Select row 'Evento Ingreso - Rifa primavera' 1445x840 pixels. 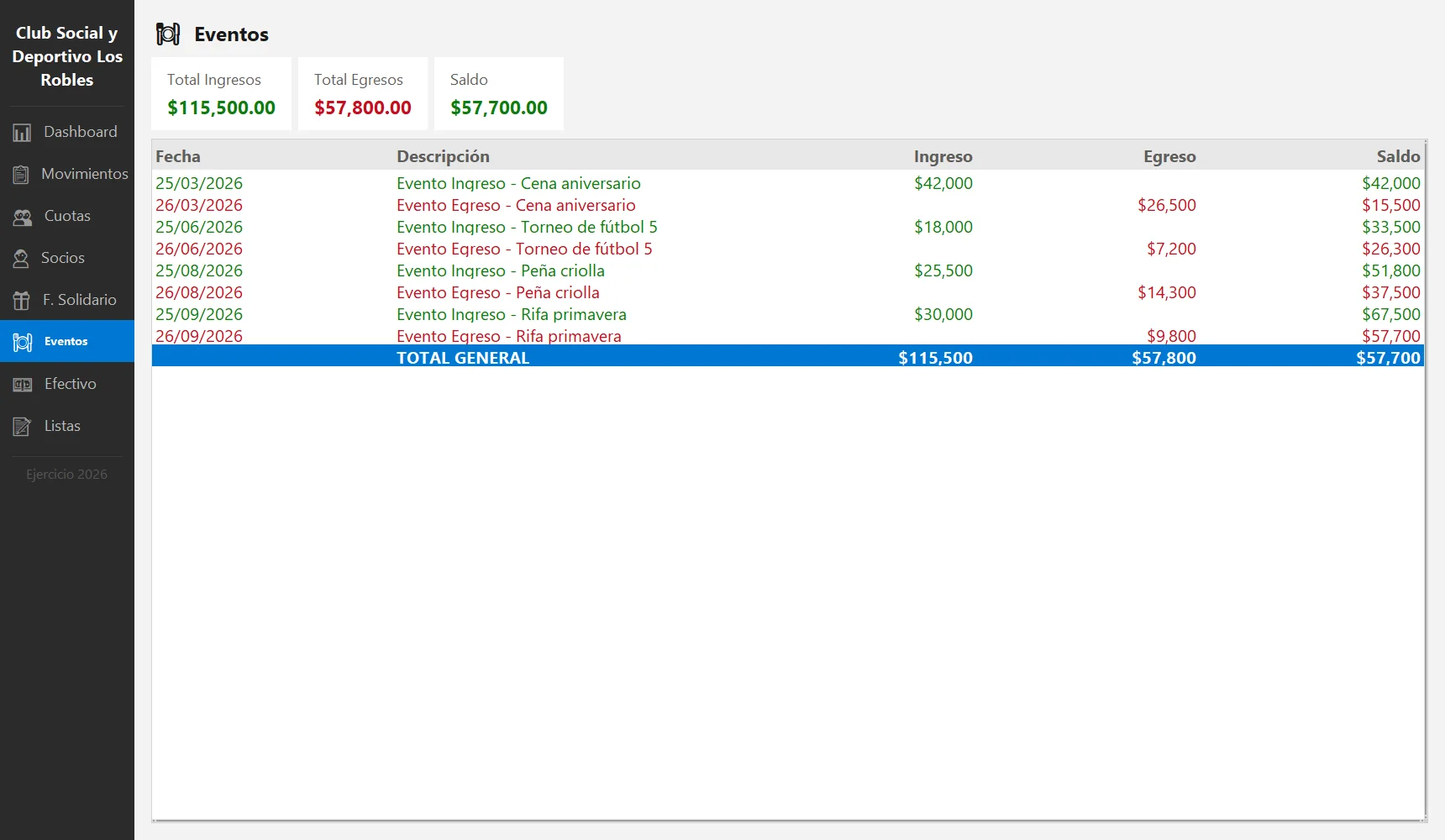tap(788, 314)
